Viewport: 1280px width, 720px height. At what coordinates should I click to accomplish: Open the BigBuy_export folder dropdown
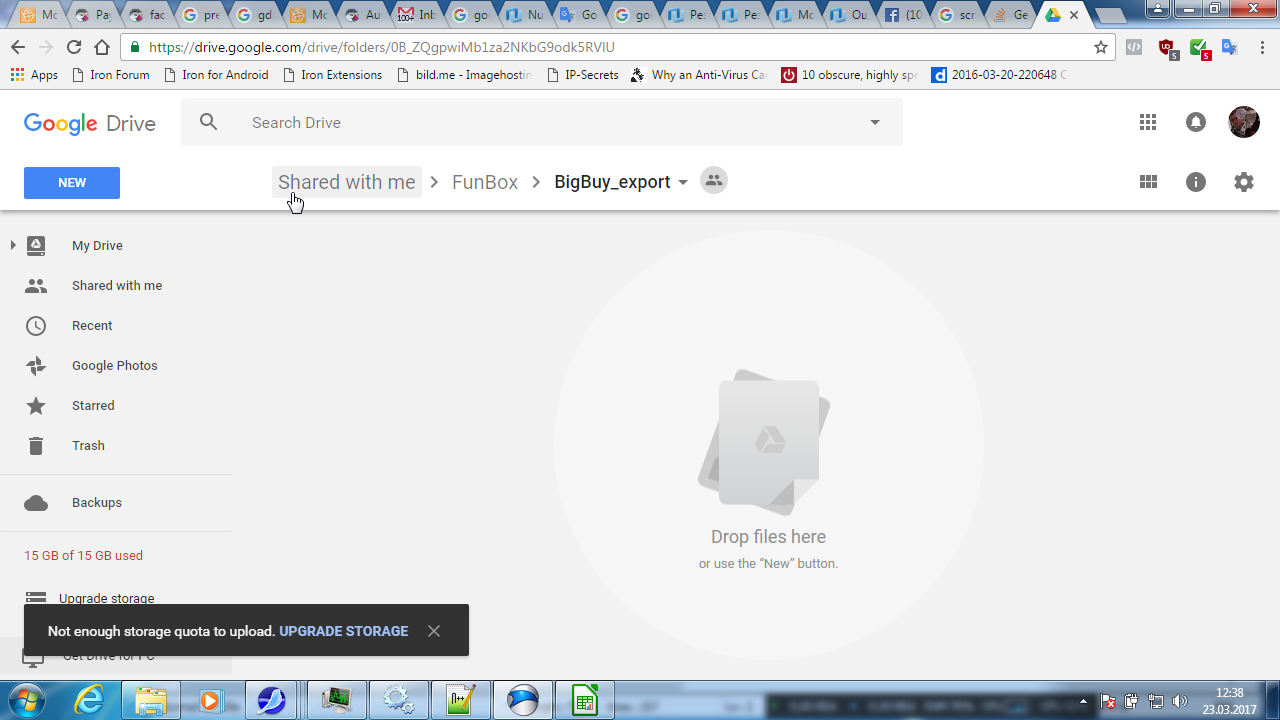pyautogui.click(x=683, y=182)
